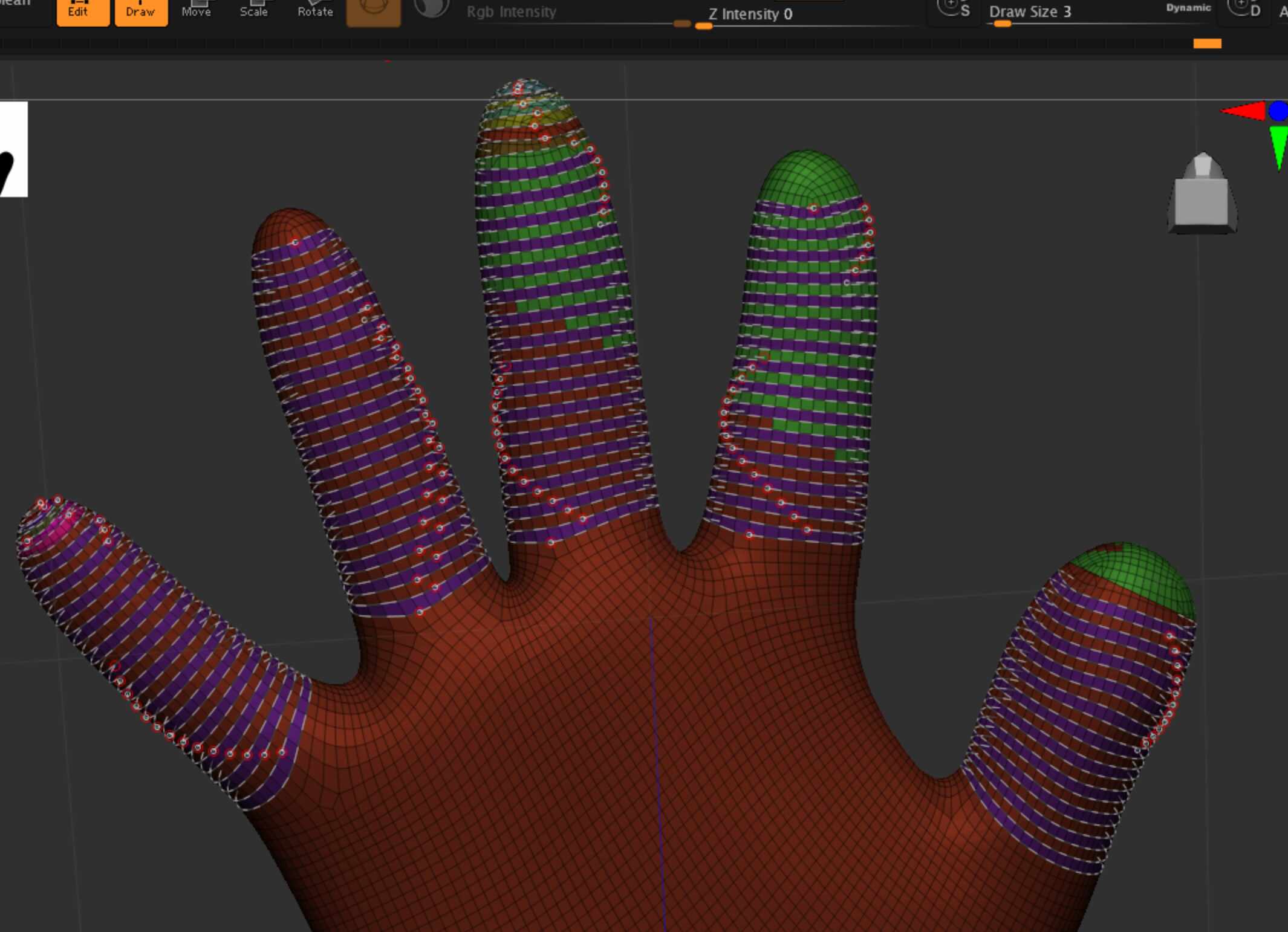Select the current brush thumbnail
This screenshot has width=1288, height=932.
tap(373, 9)
